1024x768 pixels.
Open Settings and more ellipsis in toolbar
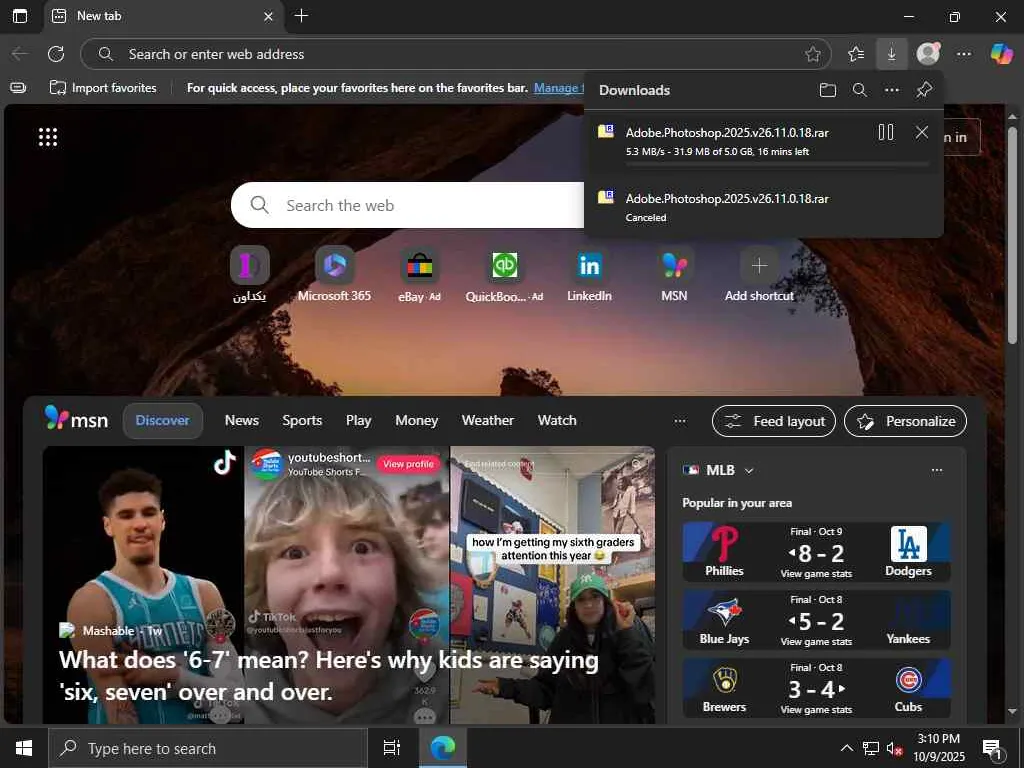click(x=964, y=54)
